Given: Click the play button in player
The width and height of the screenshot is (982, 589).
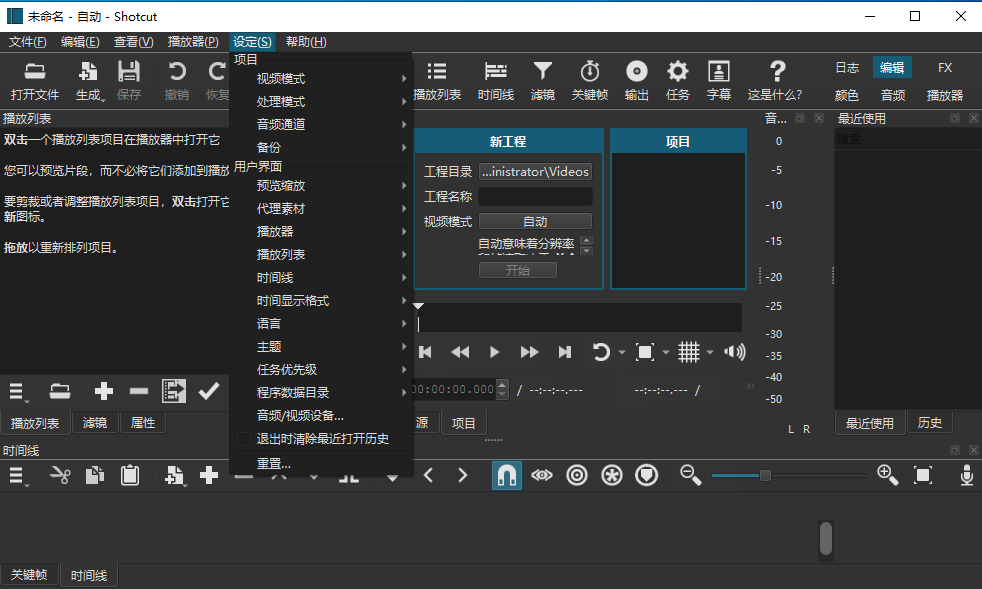Looking at the screenshot, I should (494, 352).
